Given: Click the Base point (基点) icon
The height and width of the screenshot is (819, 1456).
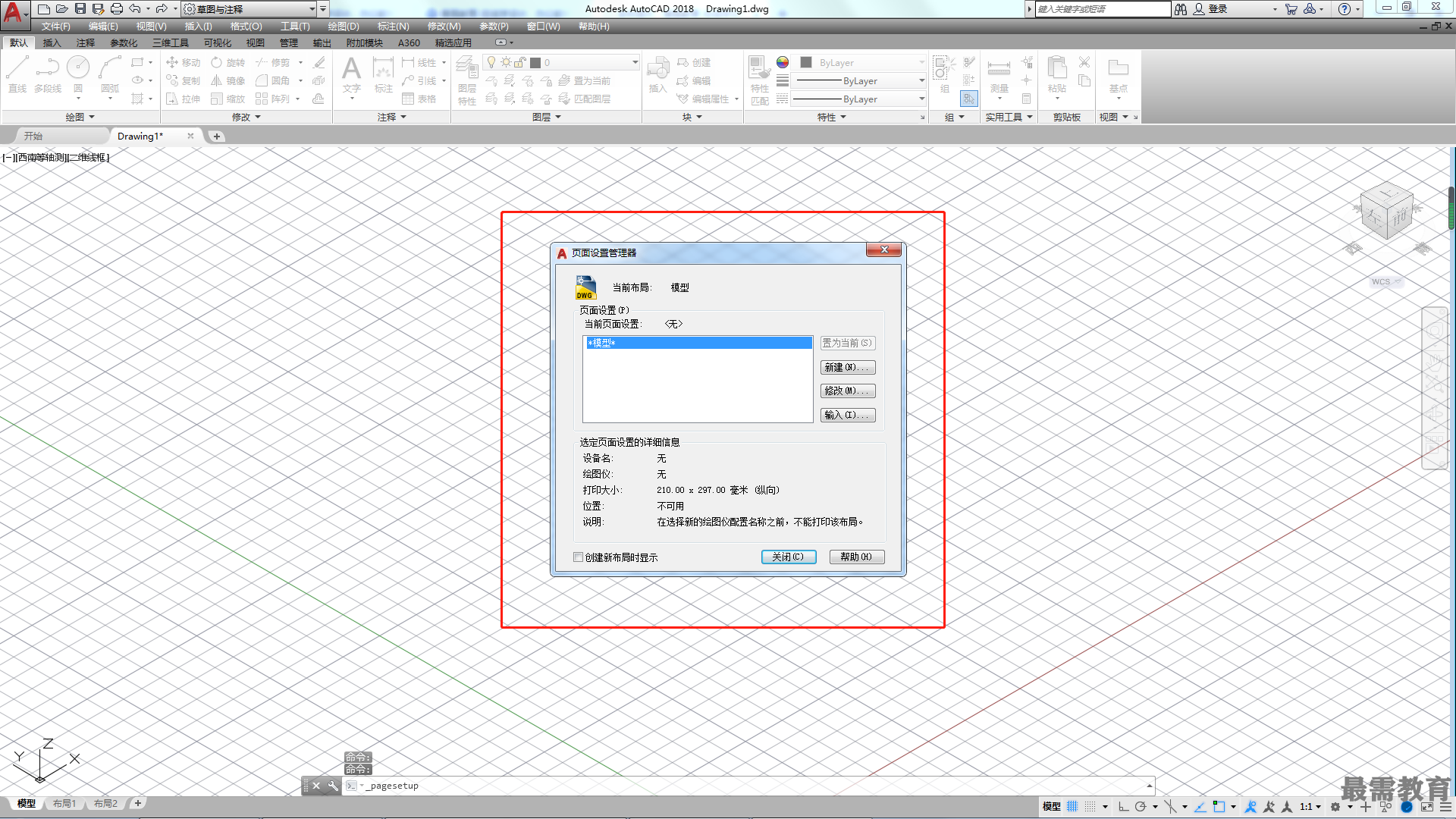Looking at the screenshot, I should [x=1118, y=76].
